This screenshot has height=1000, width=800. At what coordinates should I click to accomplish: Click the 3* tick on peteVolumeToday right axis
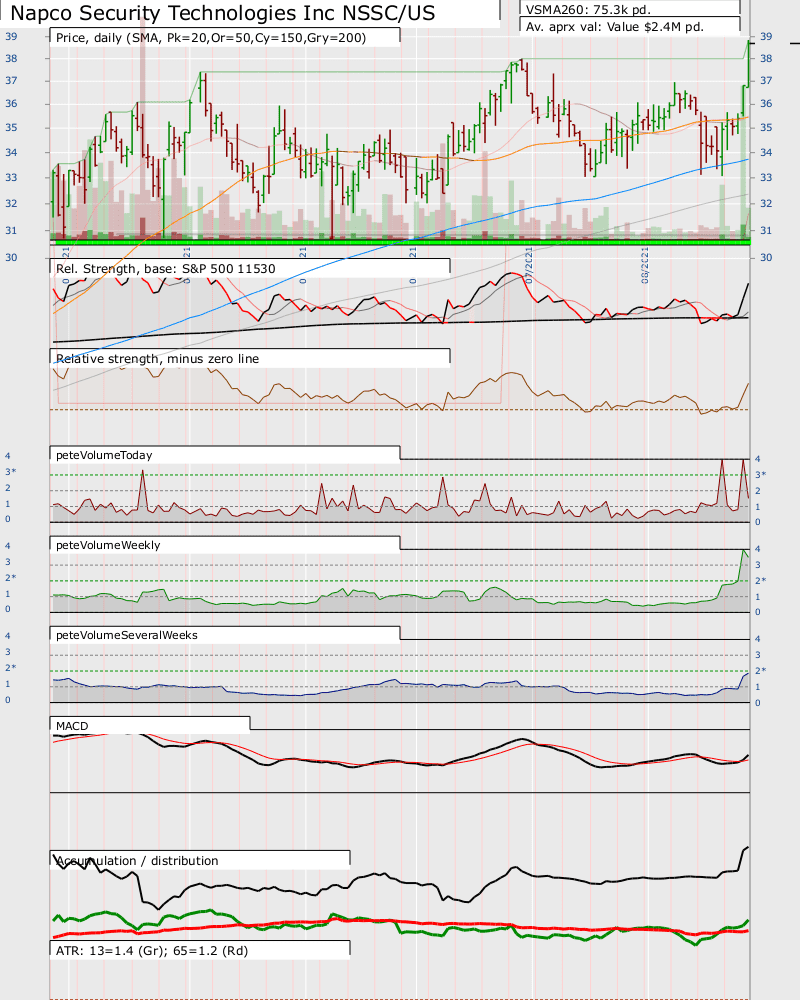click(x=760, y=474)
